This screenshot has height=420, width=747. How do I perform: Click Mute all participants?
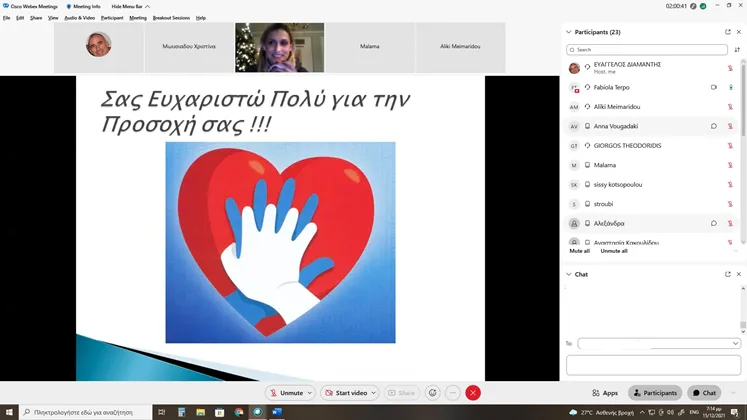tap(579, 251)
